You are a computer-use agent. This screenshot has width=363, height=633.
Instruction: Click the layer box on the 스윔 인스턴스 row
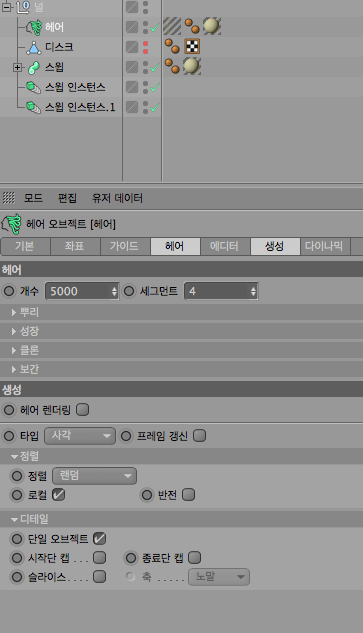pyautogui.click(x=132, y=87)
